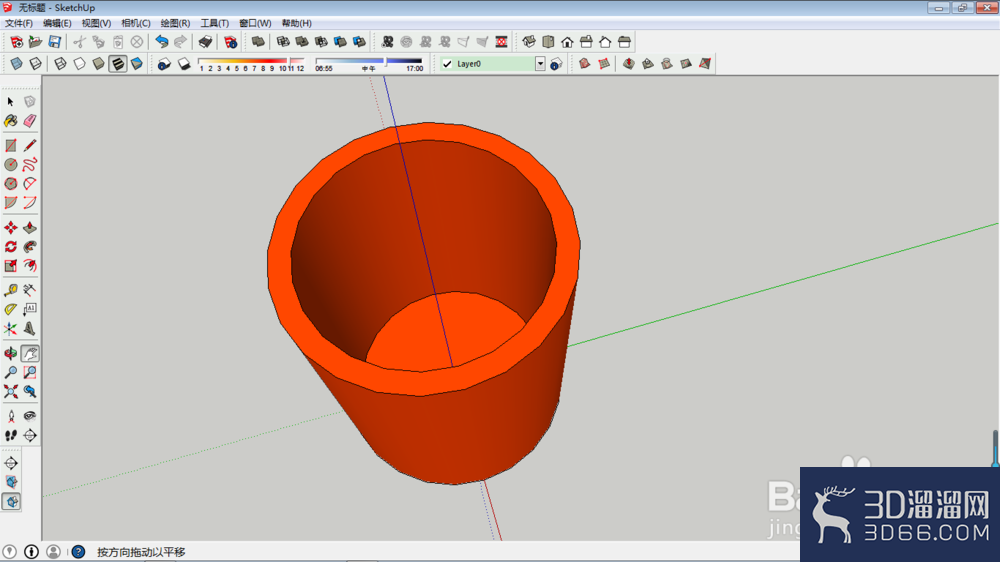Save the model with floppy icon

click(54, 42)
